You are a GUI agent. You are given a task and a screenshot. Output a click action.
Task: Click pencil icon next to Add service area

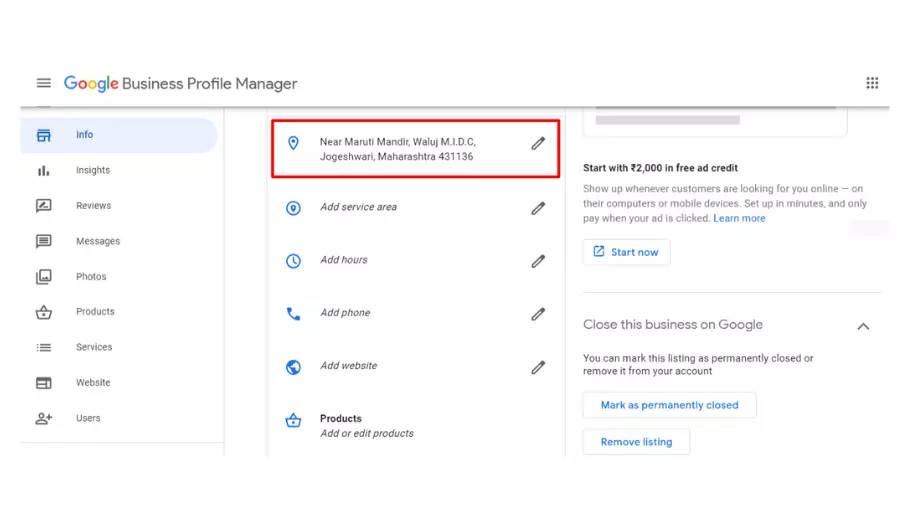(538, 208)
